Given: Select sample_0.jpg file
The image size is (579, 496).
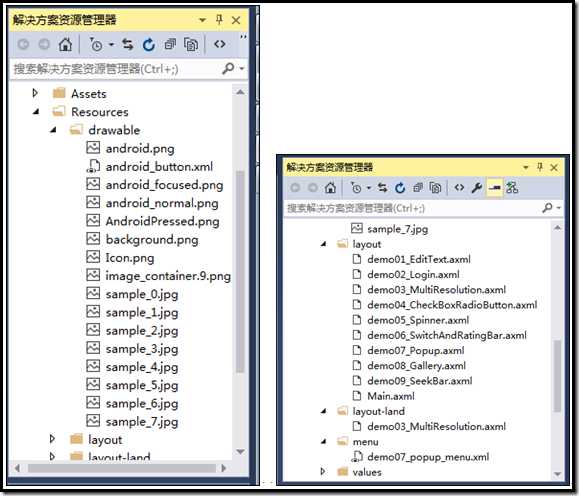Looking at the screenshot, I should (142, 294).
